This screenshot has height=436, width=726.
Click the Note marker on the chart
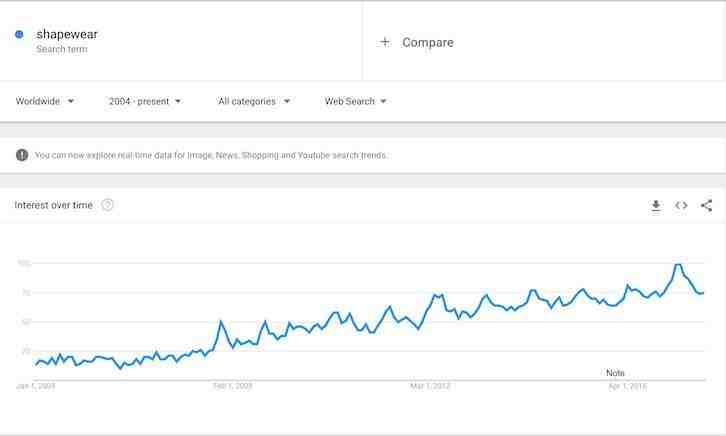(615, 373)
